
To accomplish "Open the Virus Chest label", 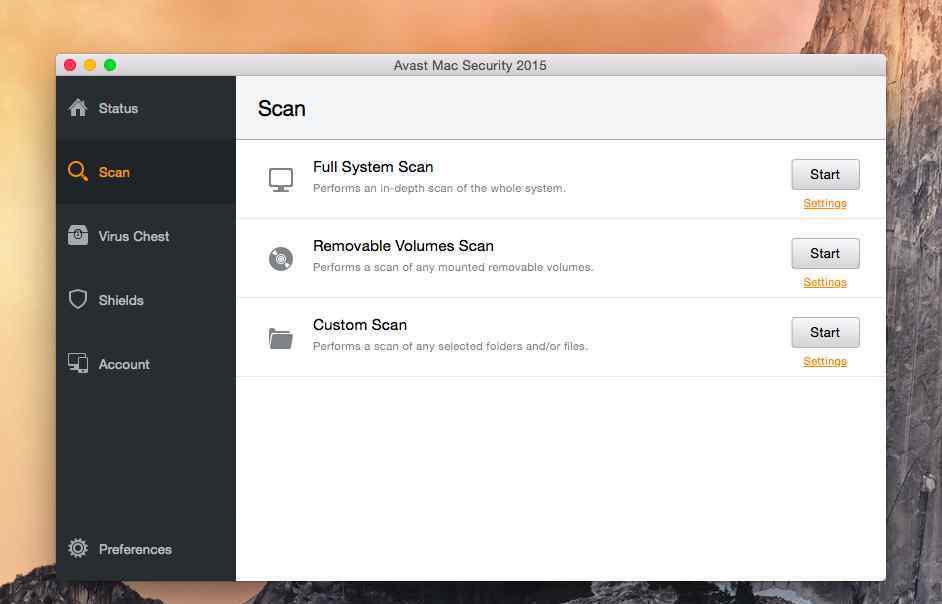I will (x=134, y=236).
